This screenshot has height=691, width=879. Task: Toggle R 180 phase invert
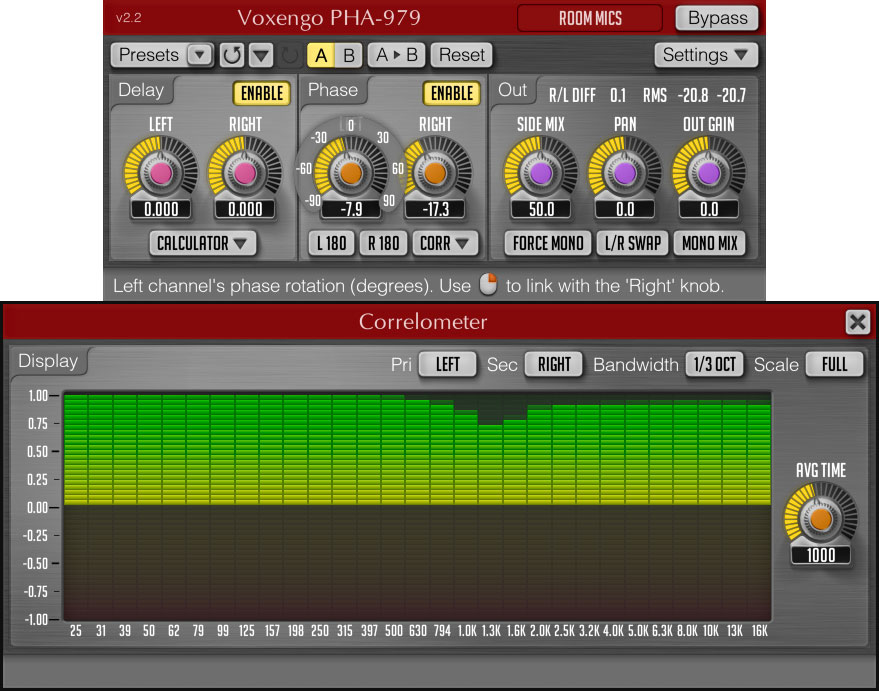pyautogui.click(x=383, y=243)
